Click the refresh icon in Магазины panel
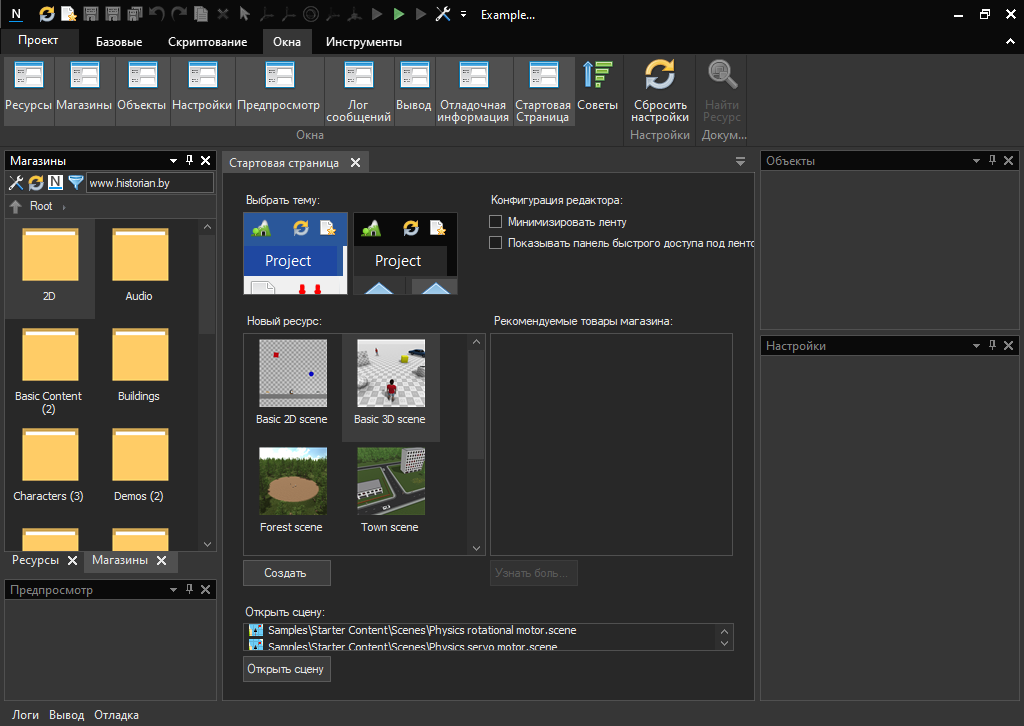This screenshot has height=726, width=1024. click(x=36, y=183)
